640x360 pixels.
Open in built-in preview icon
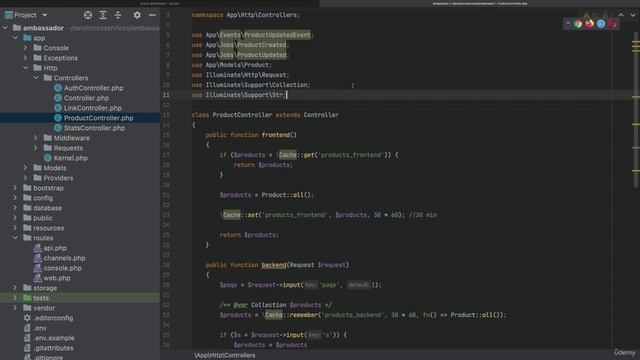[568, 24]
